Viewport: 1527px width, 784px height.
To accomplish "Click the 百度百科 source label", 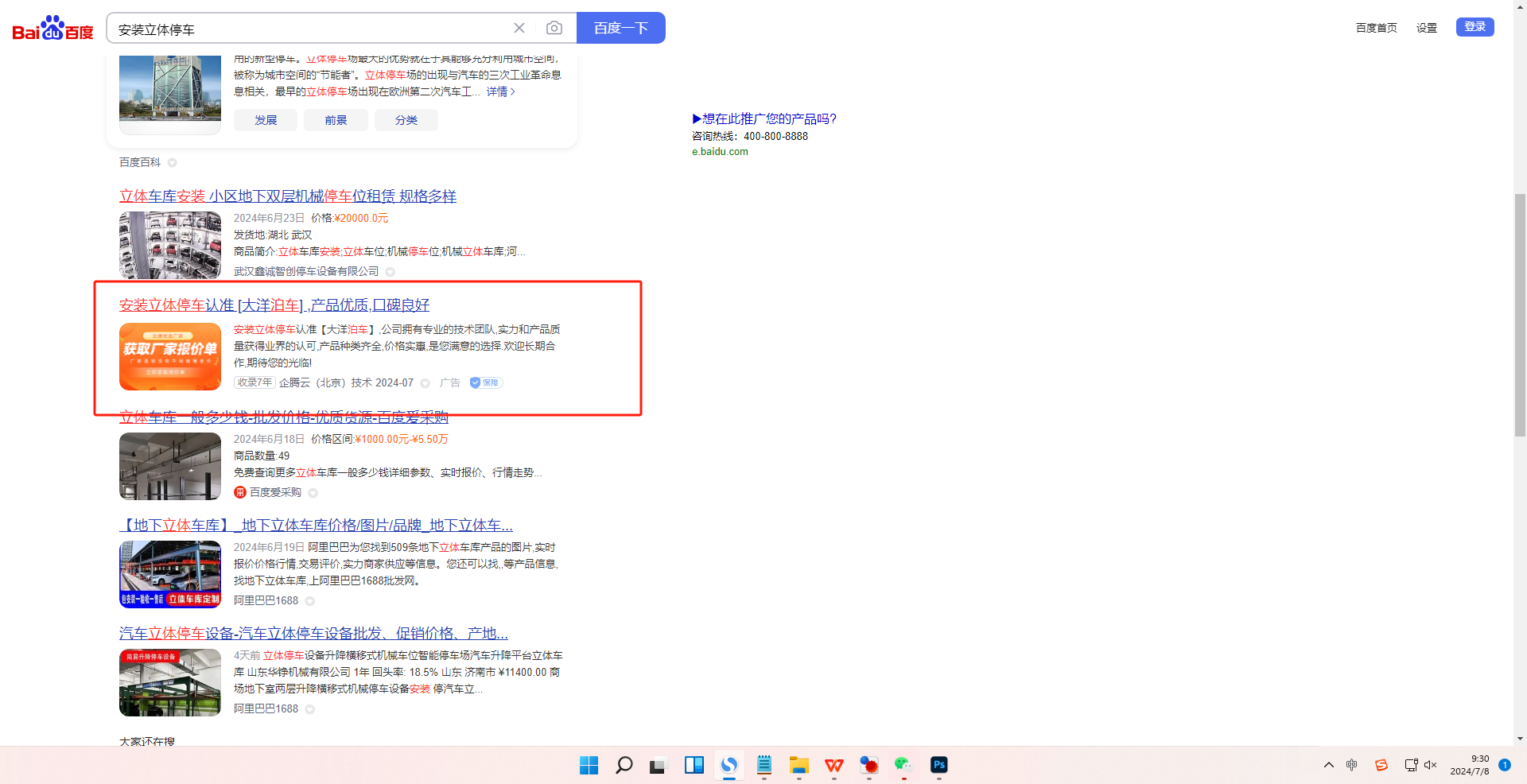I will (140, 162).
